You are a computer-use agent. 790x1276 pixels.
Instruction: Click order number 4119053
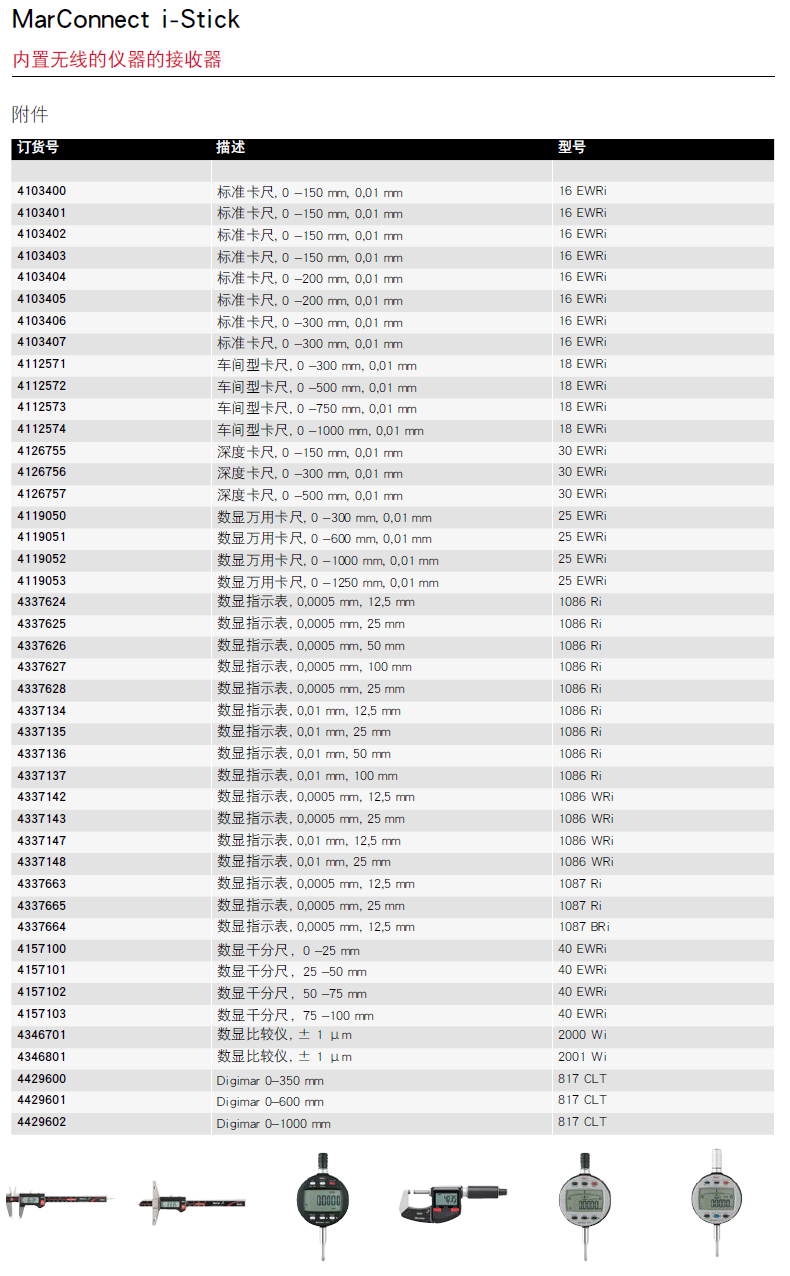[x=42, y=581]
